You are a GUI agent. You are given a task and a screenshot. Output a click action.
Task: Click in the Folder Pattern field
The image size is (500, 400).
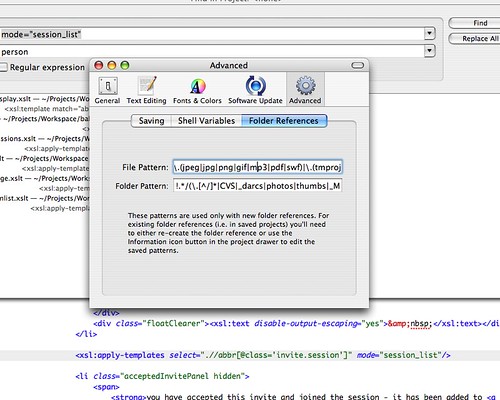(257, 186)
